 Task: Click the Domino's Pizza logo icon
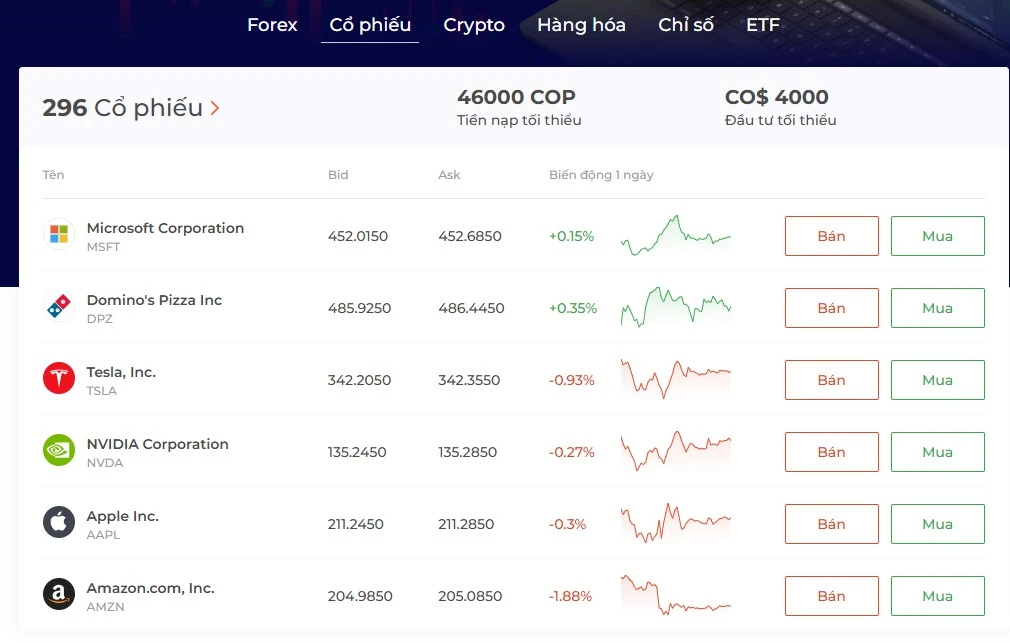tap(59, 308)
